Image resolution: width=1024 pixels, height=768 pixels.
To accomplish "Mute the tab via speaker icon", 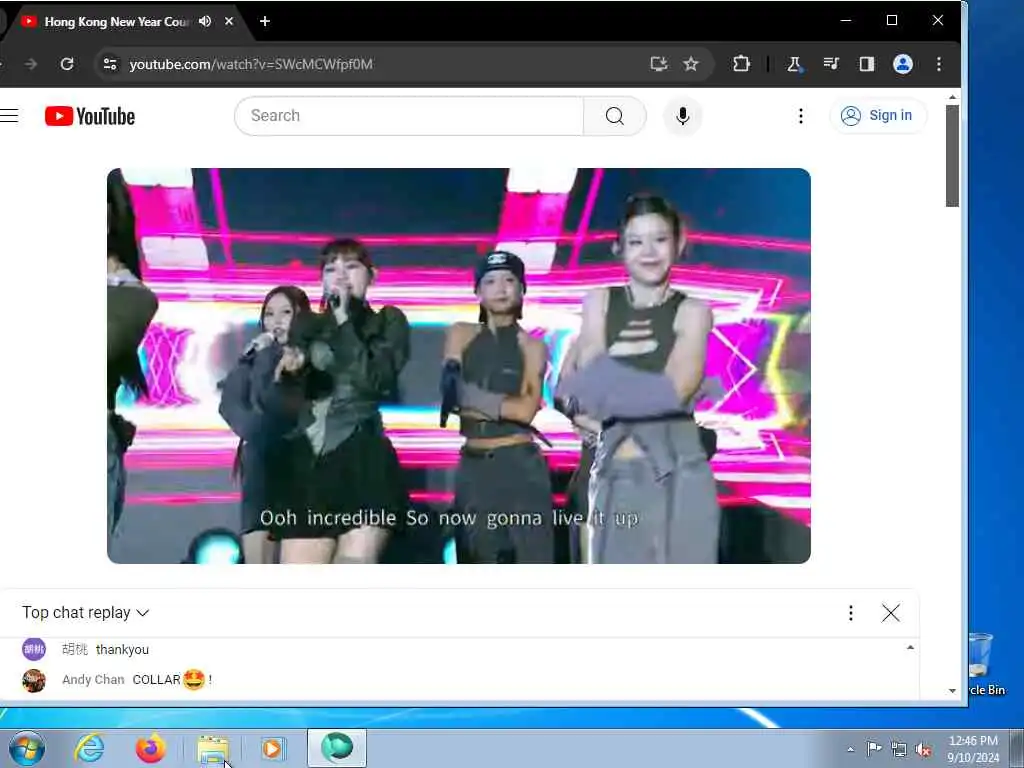I will pos(205,22).
